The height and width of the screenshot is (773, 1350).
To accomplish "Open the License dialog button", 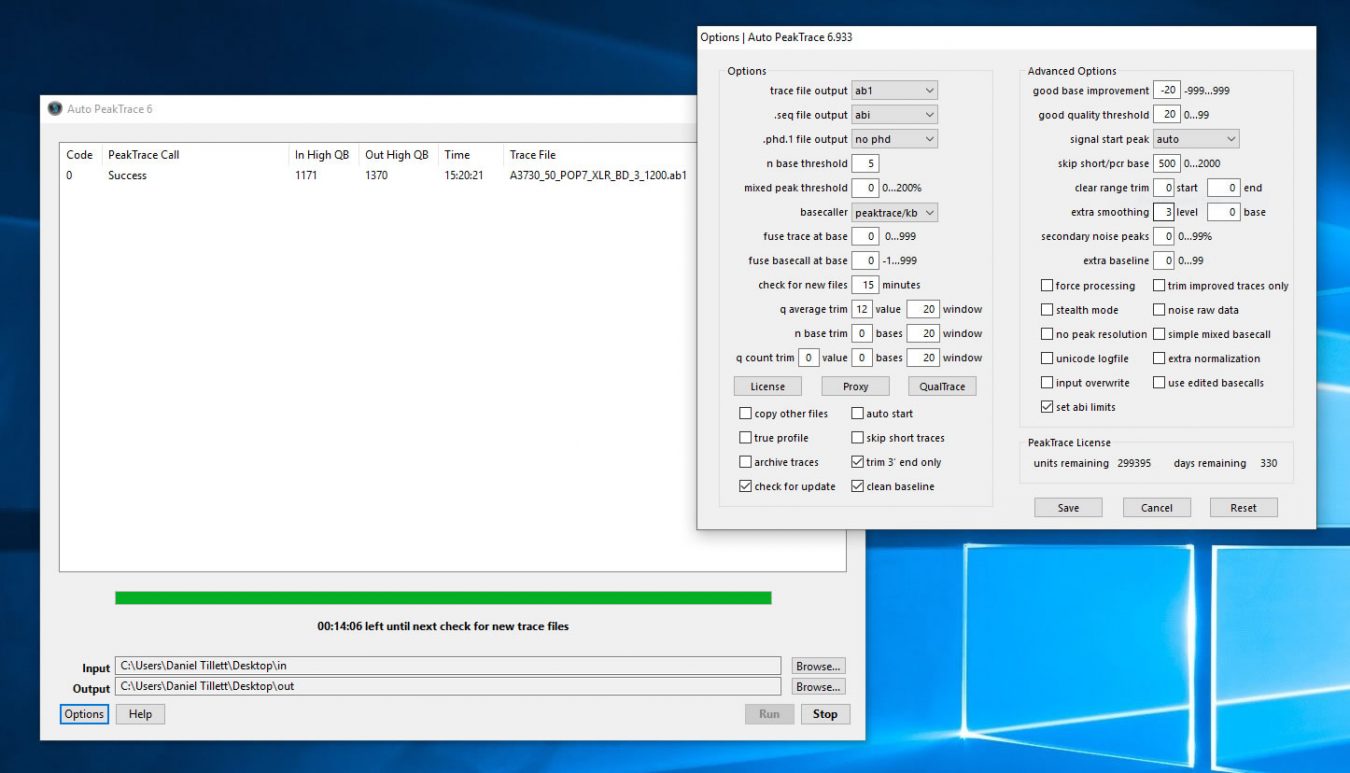I will click(x=768, y=387).
